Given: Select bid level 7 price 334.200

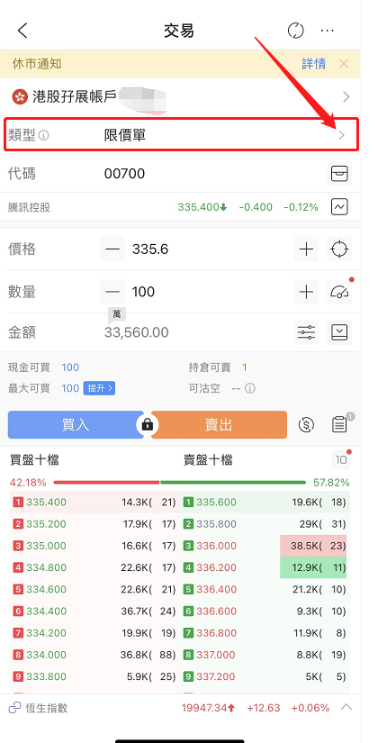Looking at the screenshot, I should 46,633.
